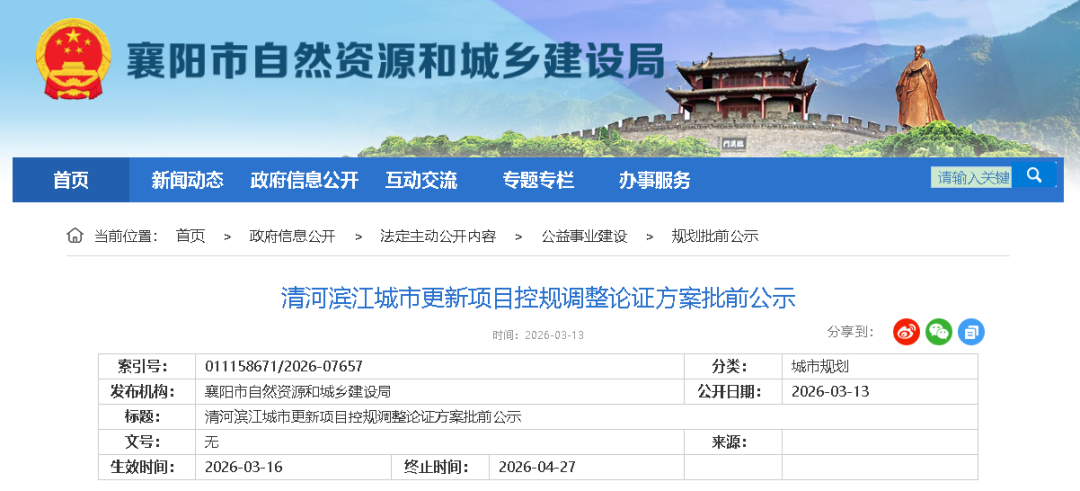The height and width of the screenshot is (491, 1080).
Task: Share the article via WeChat icon
Action: (938, 332)
